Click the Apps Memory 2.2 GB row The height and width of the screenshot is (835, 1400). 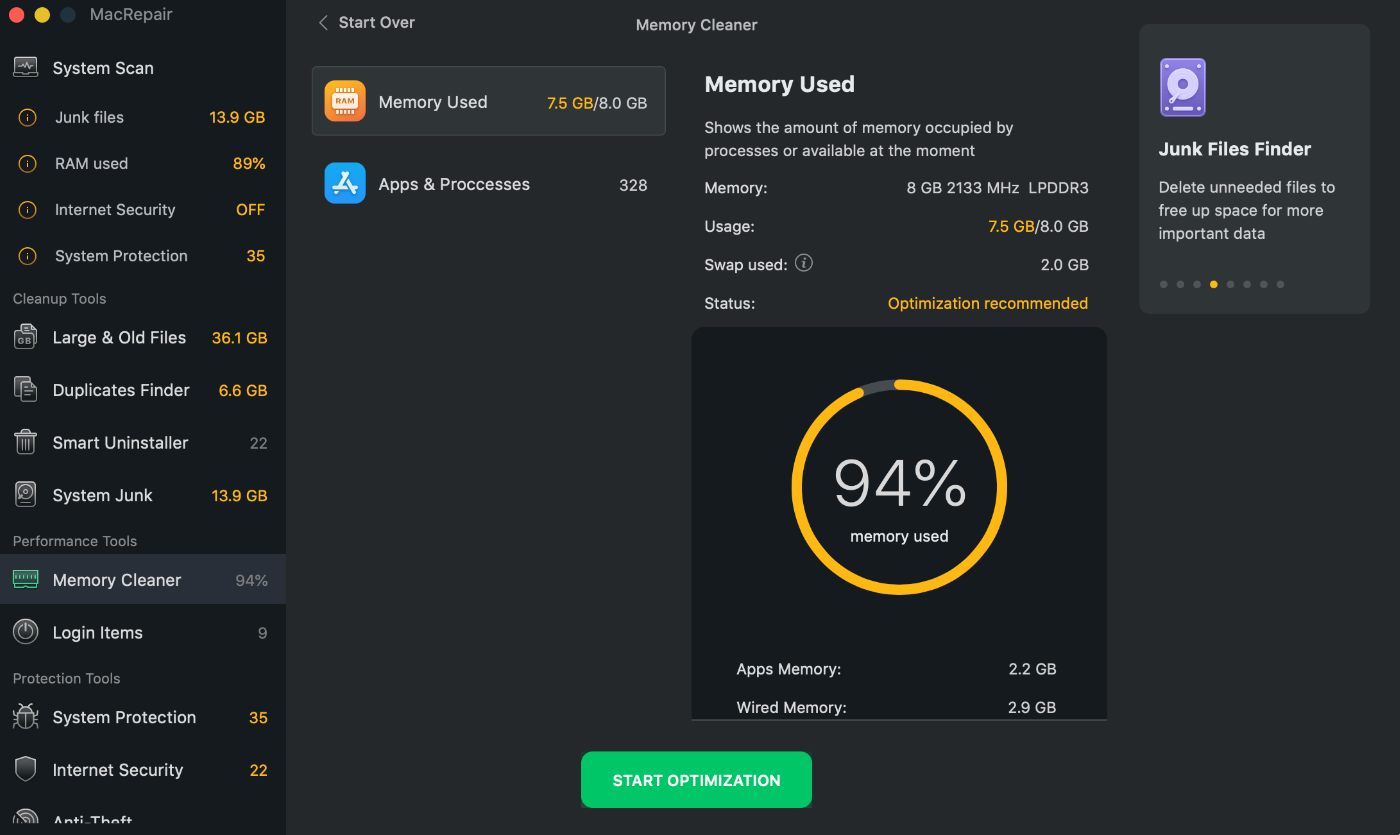[898, 669]
